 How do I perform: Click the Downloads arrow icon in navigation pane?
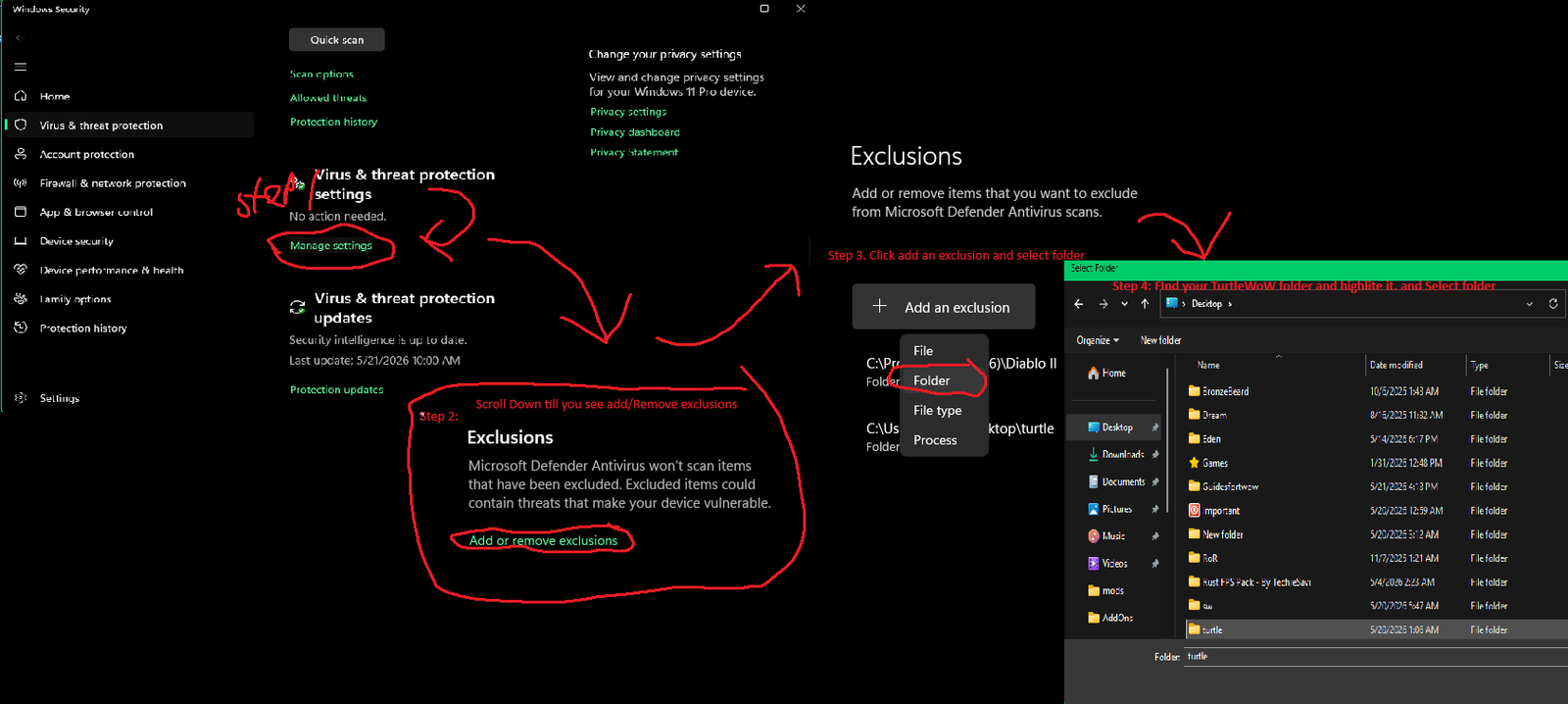1094,454
